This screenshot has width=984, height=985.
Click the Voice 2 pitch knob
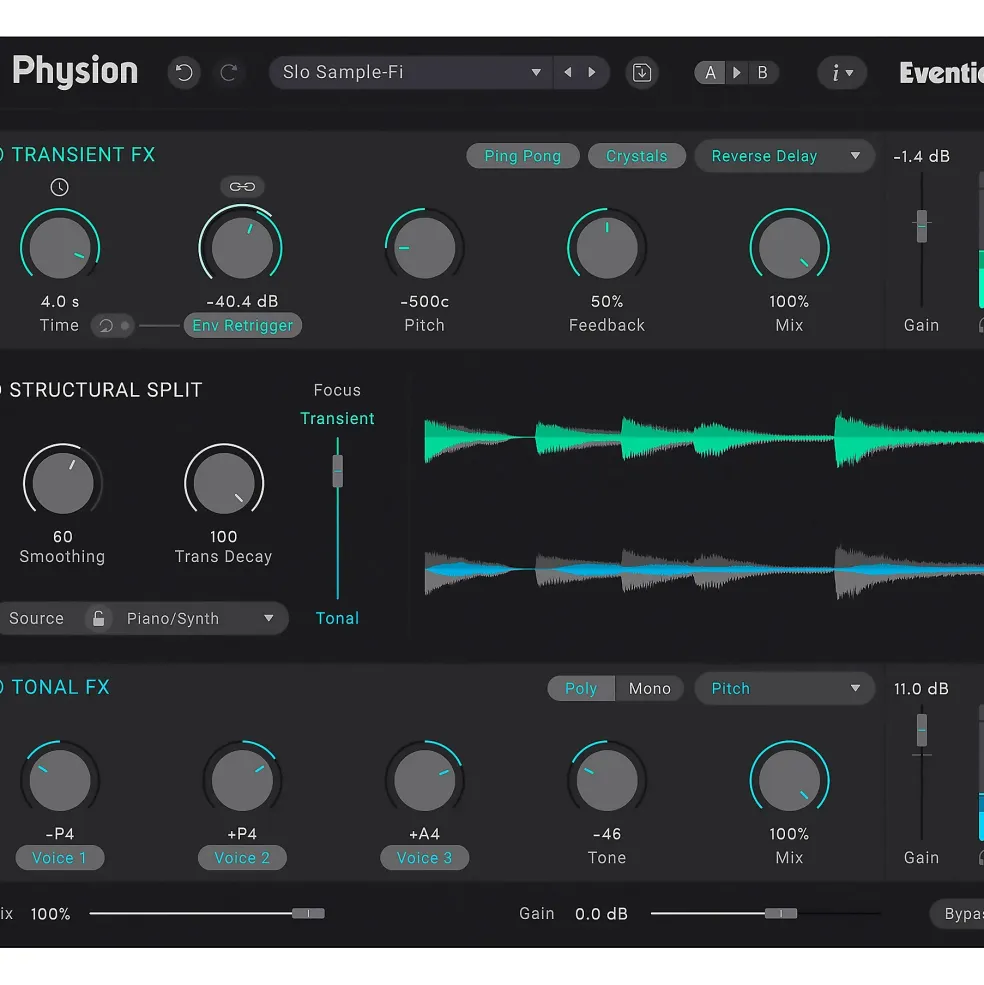point(242,780)
